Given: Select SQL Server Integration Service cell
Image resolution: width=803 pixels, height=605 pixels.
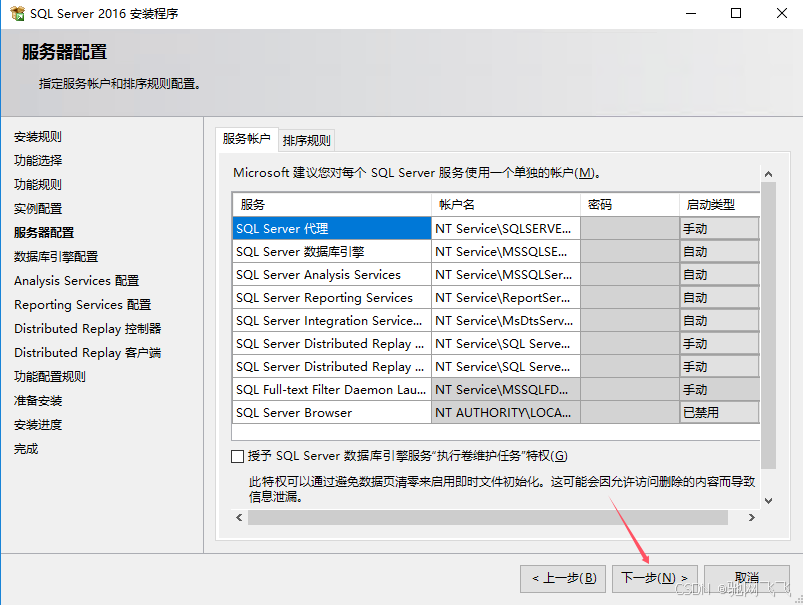Looking at the screenshot, I should point(332,321).
